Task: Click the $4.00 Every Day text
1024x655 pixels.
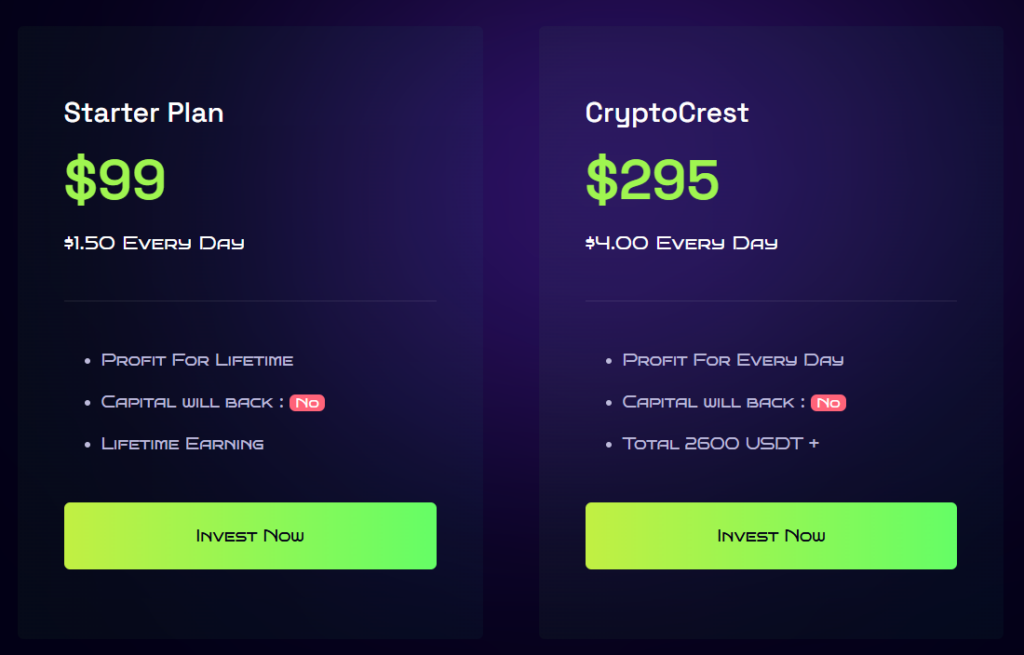Action: [681, 243]
